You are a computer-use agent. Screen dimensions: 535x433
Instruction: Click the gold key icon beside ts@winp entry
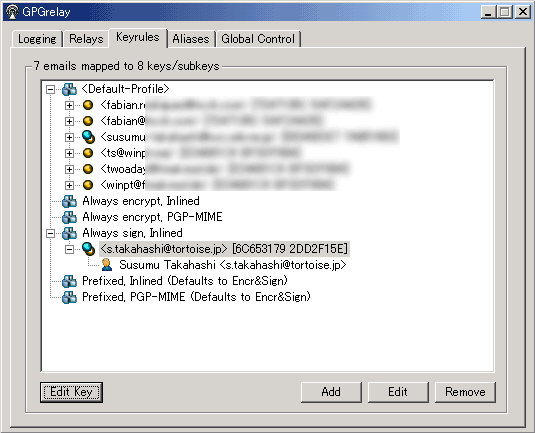coord(88,153)
